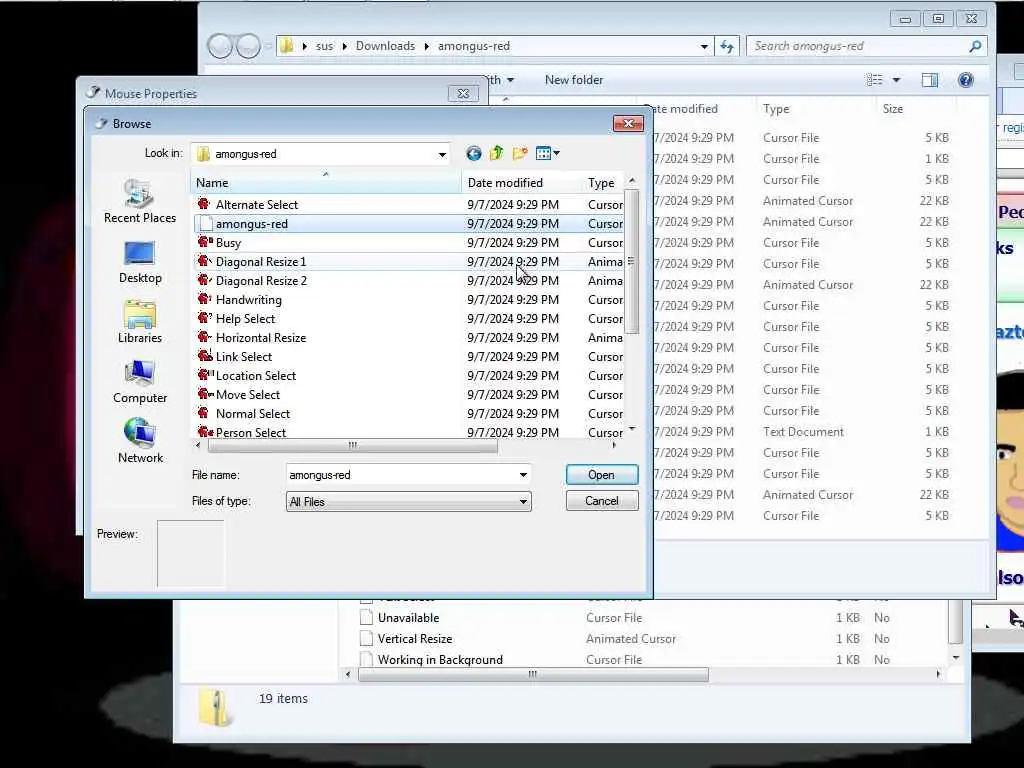Open Network in places sidebar
This screenshot has width=1024, height=768.
(140, 441)
